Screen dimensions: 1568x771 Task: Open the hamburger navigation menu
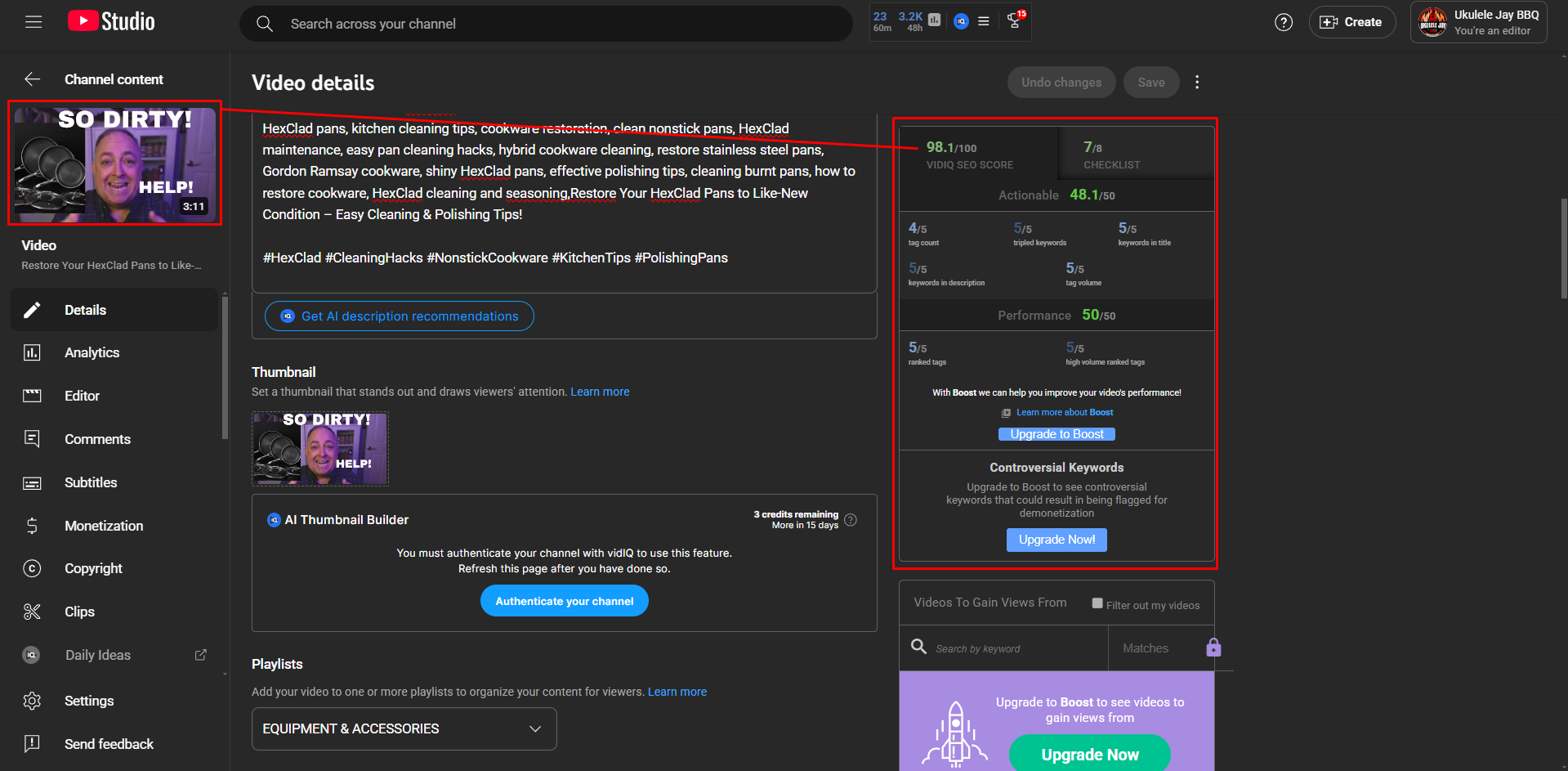pyautogui.click(x=34, y=22)
